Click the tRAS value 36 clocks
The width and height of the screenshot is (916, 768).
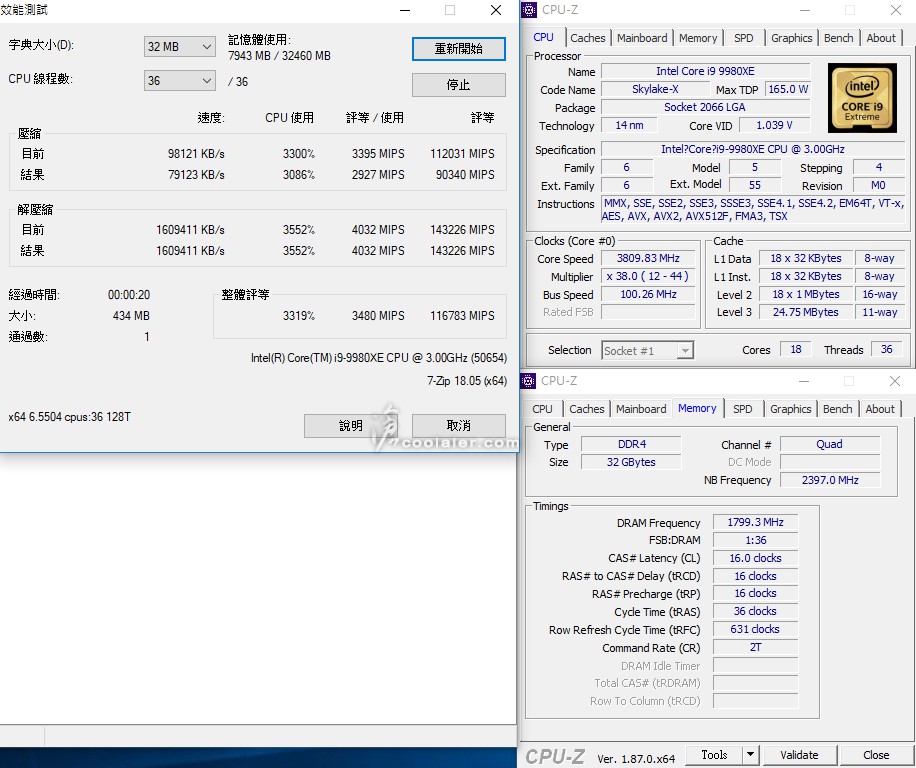(x=755, y=611)
